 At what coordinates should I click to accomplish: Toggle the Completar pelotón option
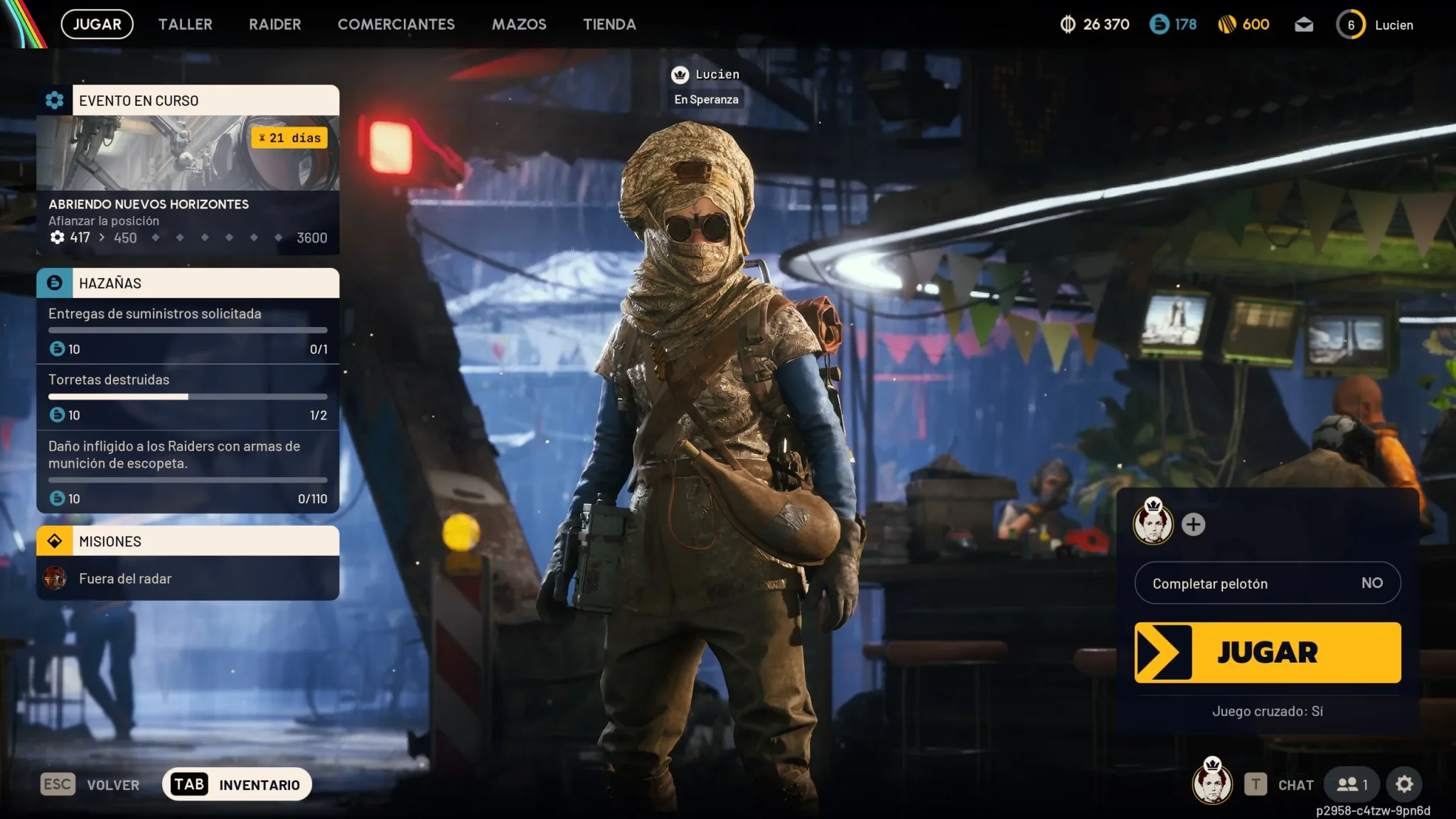[x=1268, y=583]
